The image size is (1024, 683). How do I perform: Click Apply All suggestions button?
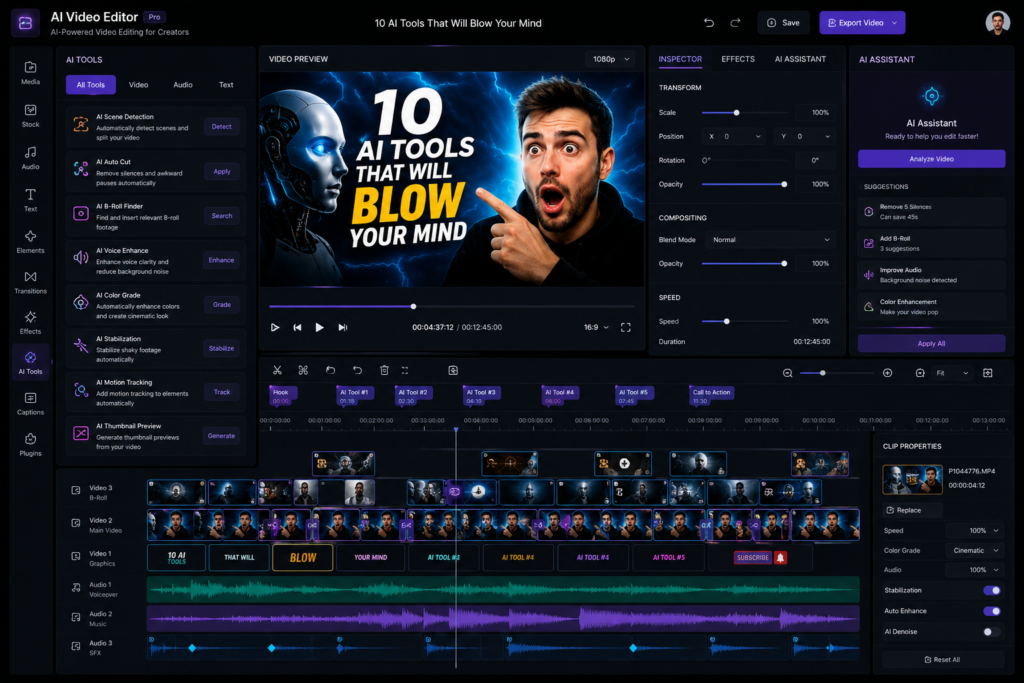pos(931,343)
